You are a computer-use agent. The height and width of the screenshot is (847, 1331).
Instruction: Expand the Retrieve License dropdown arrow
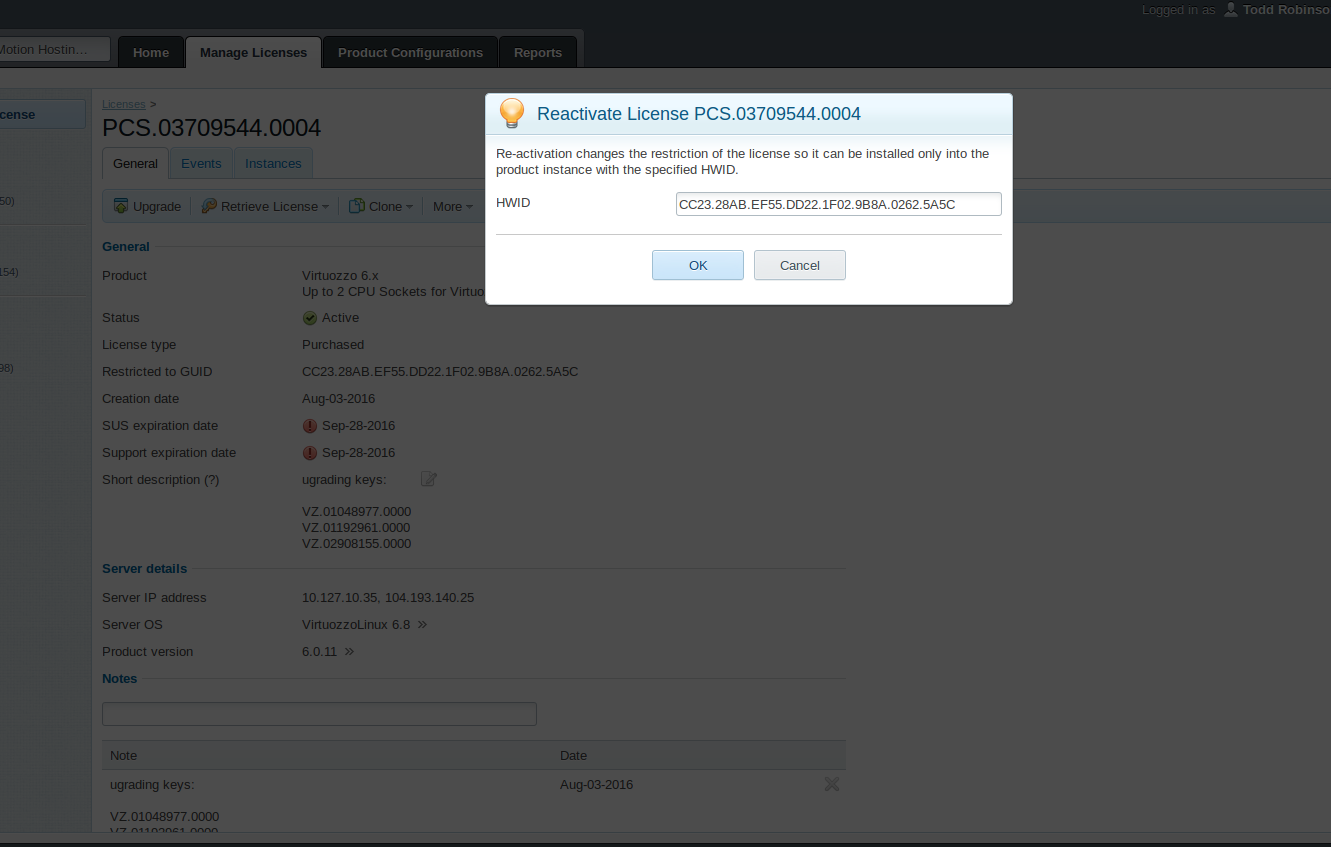326,207
